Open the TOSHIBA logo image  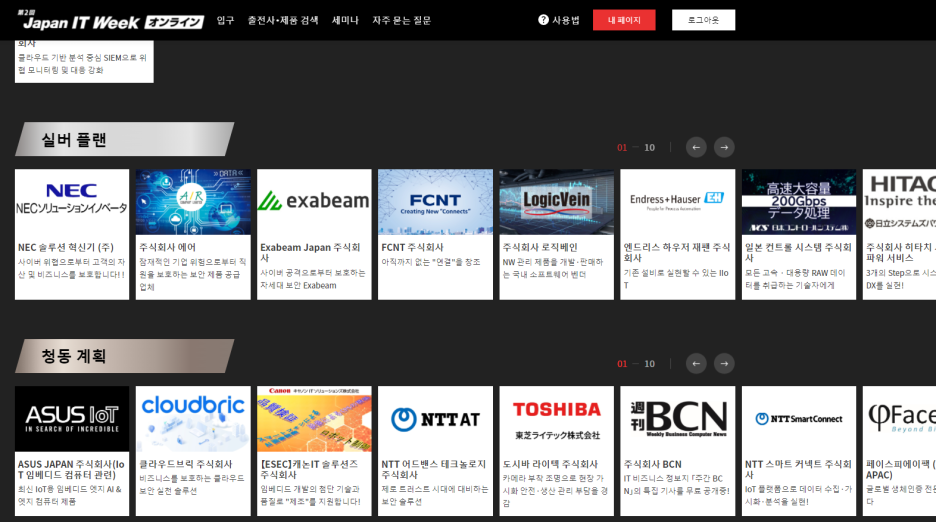[x=556, y=419]
